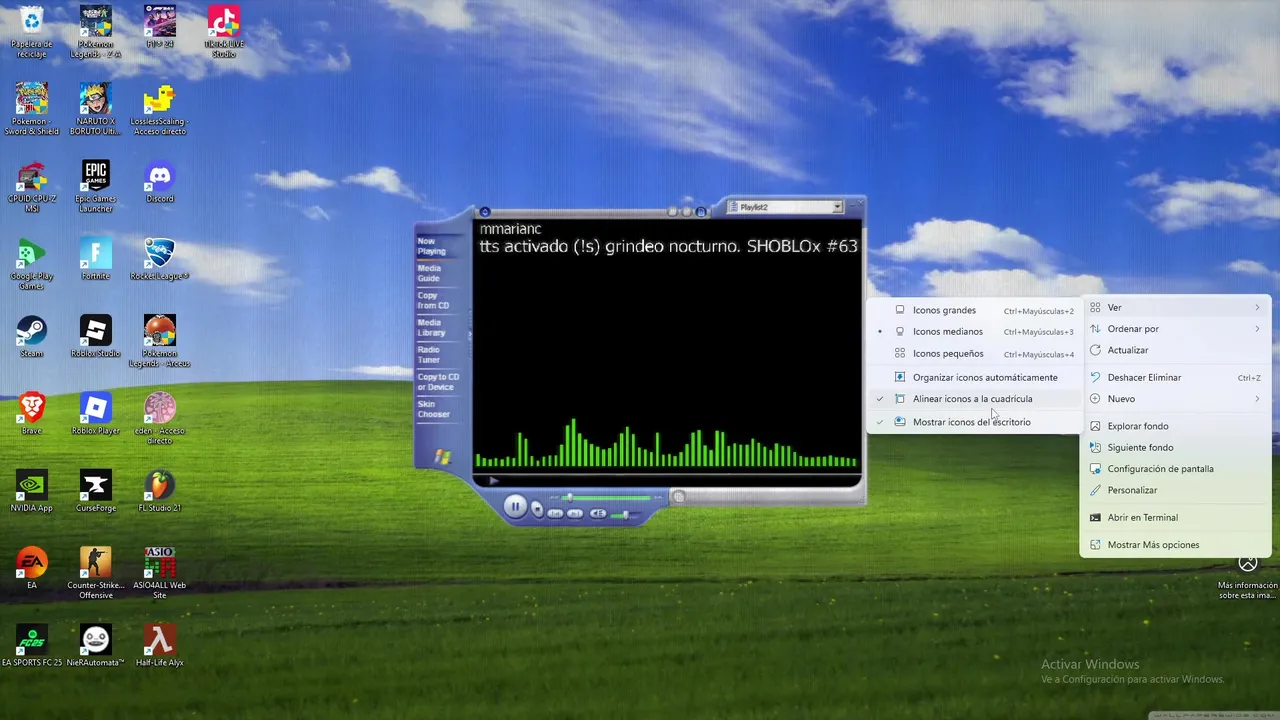Choose Iconos medianos view option
1280x720 pixels.
point(974,331)
